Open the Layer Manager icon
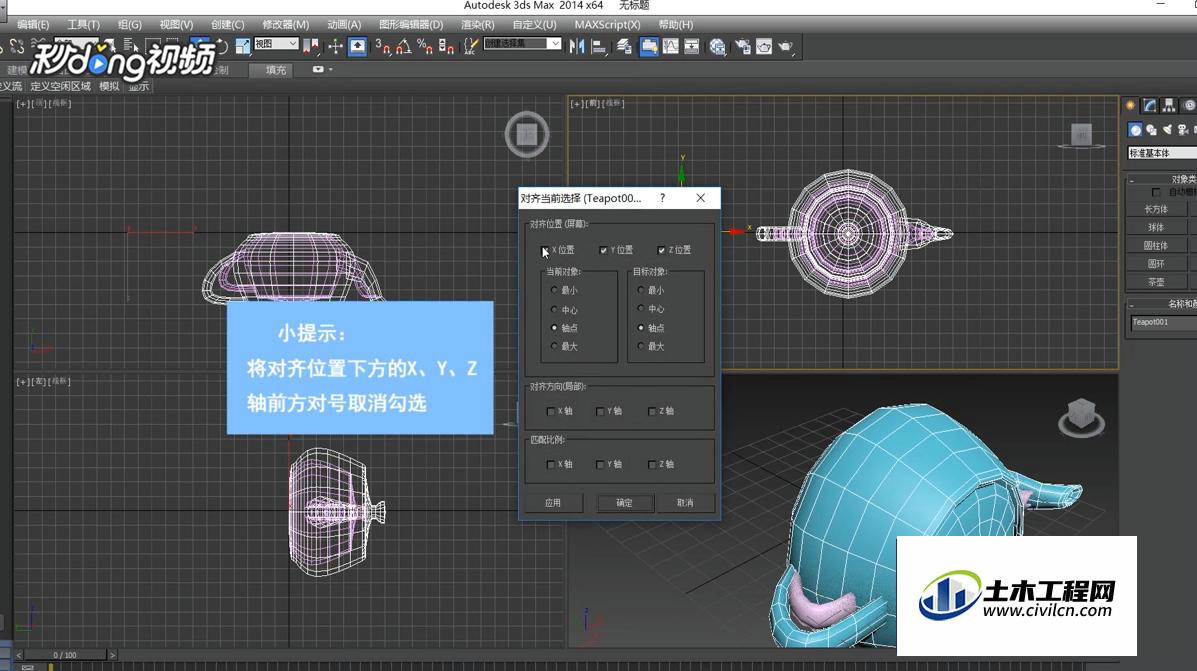Screen dimensions: 1197x671 pyautogui.click(x=624, y=47)
